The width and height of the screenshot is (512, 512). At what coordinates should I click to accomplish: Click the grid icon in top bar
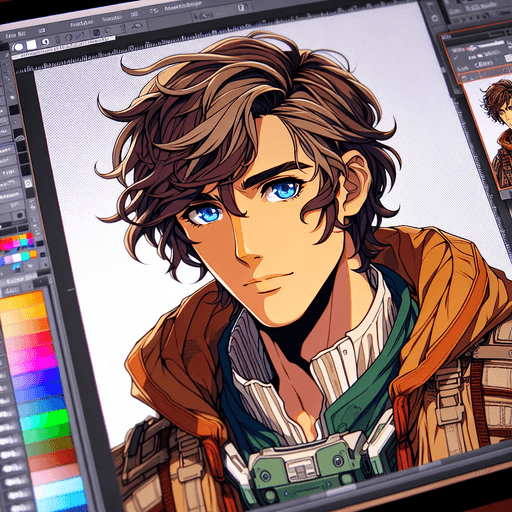pos(134,14)
